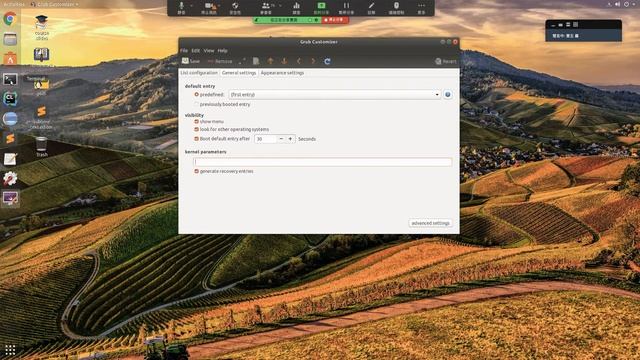640x360 pixels.
Task: Open Ubuntu Software from the dock
Action: tap(10, 59)
